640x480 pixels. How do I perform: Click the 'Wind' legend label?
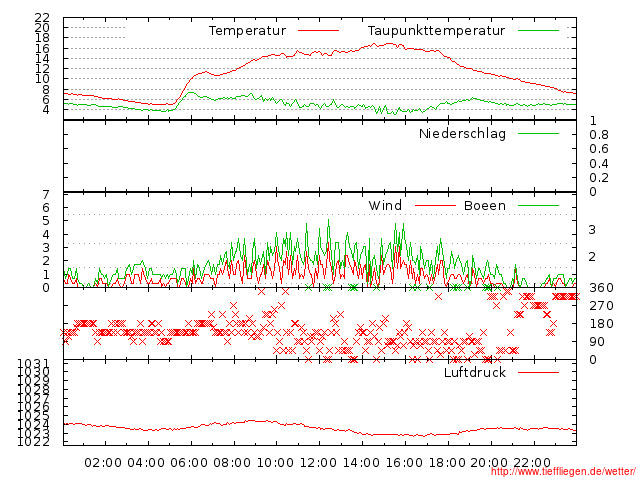(385, 205)
